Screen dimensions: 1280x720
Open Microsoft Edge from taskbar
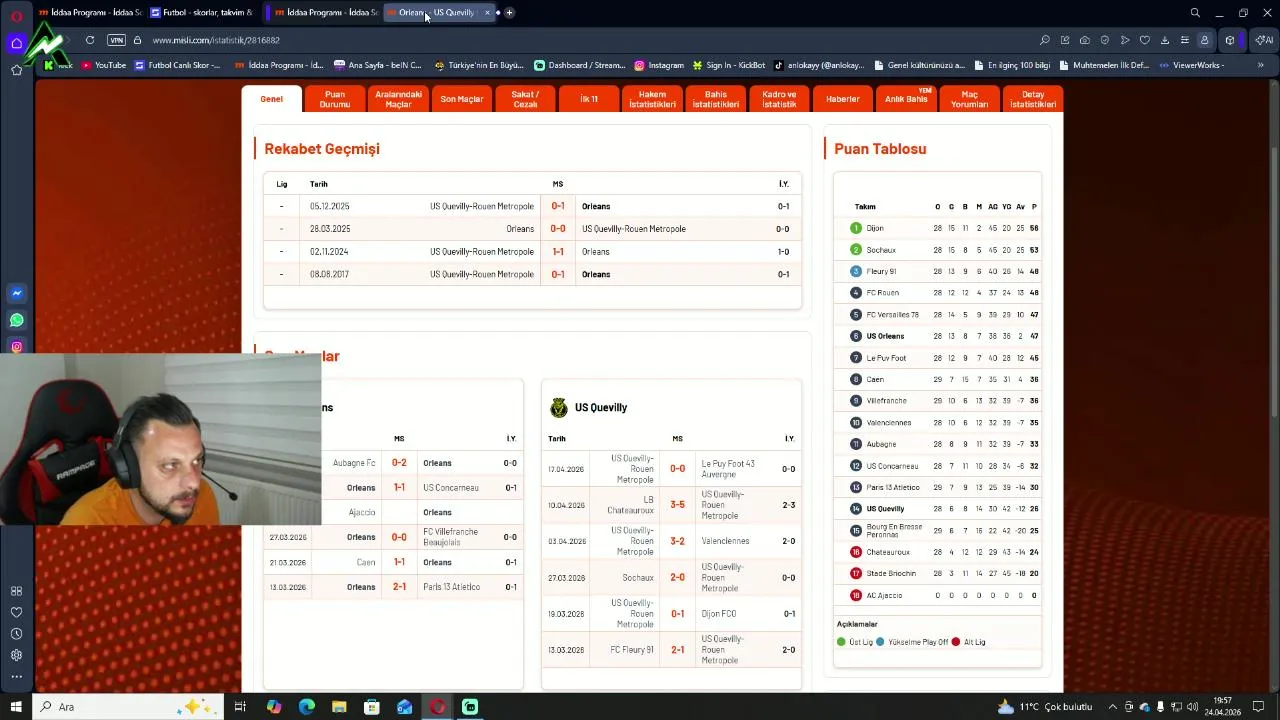pos(306,707)
